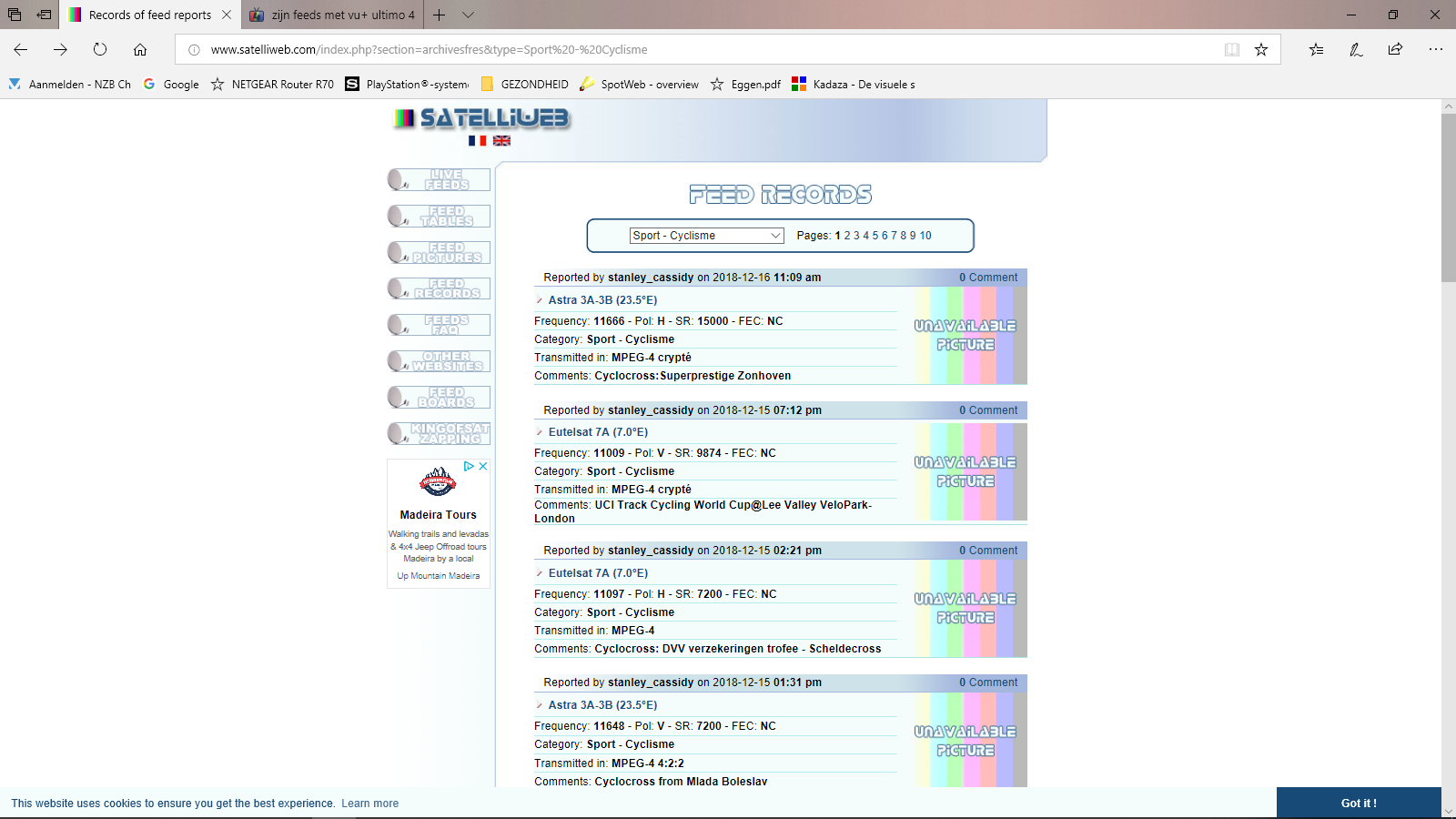Open Kingofsat Zapping

[445, 433]
